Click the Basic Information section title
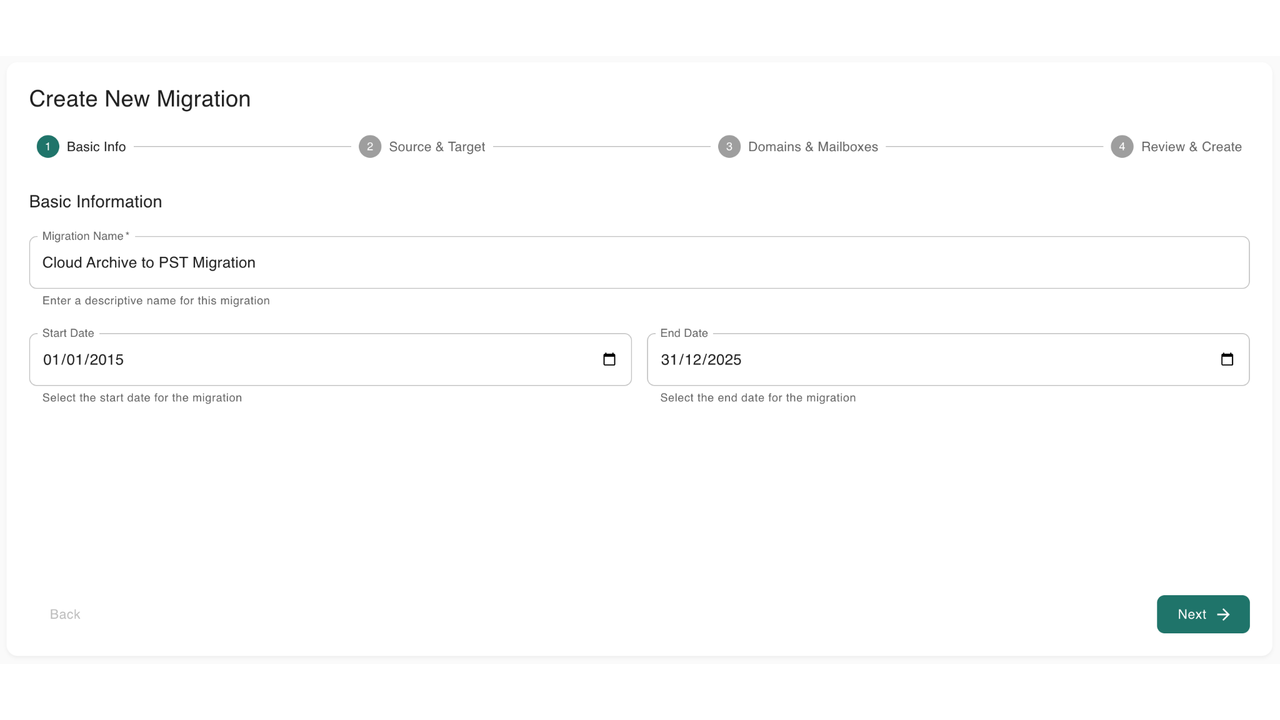Viewport: 1280px width, 720px height. tap(95, 202)
